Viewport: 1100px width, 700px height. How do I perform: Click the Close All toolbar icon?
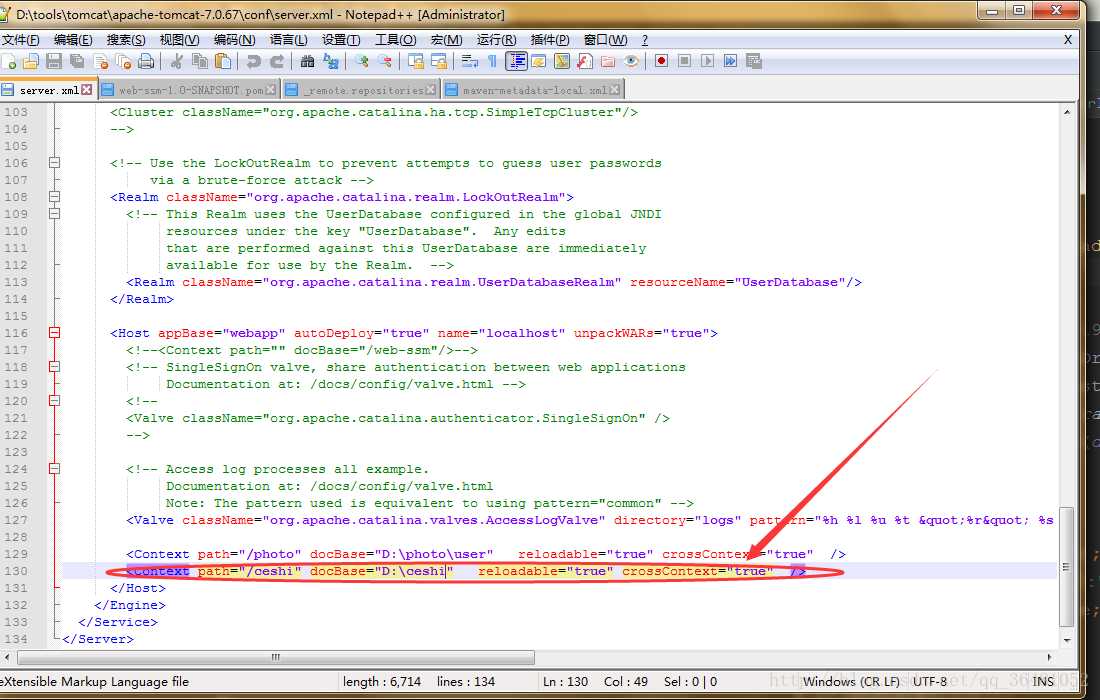tap(123, 62)
